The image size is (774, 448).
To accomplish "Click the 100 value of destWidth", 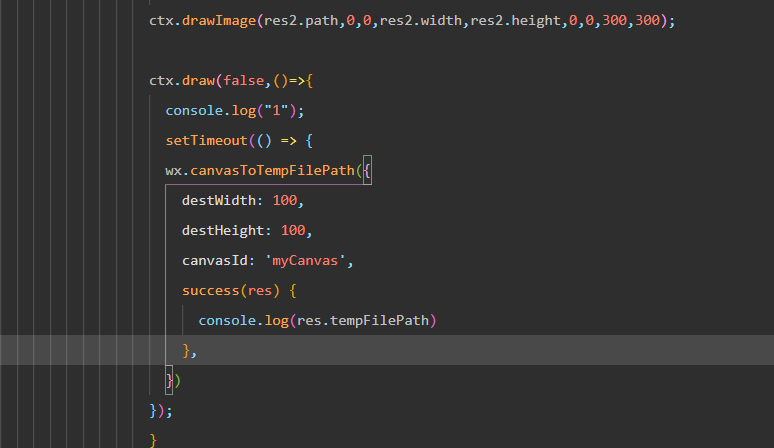I will tap(285, 200).
